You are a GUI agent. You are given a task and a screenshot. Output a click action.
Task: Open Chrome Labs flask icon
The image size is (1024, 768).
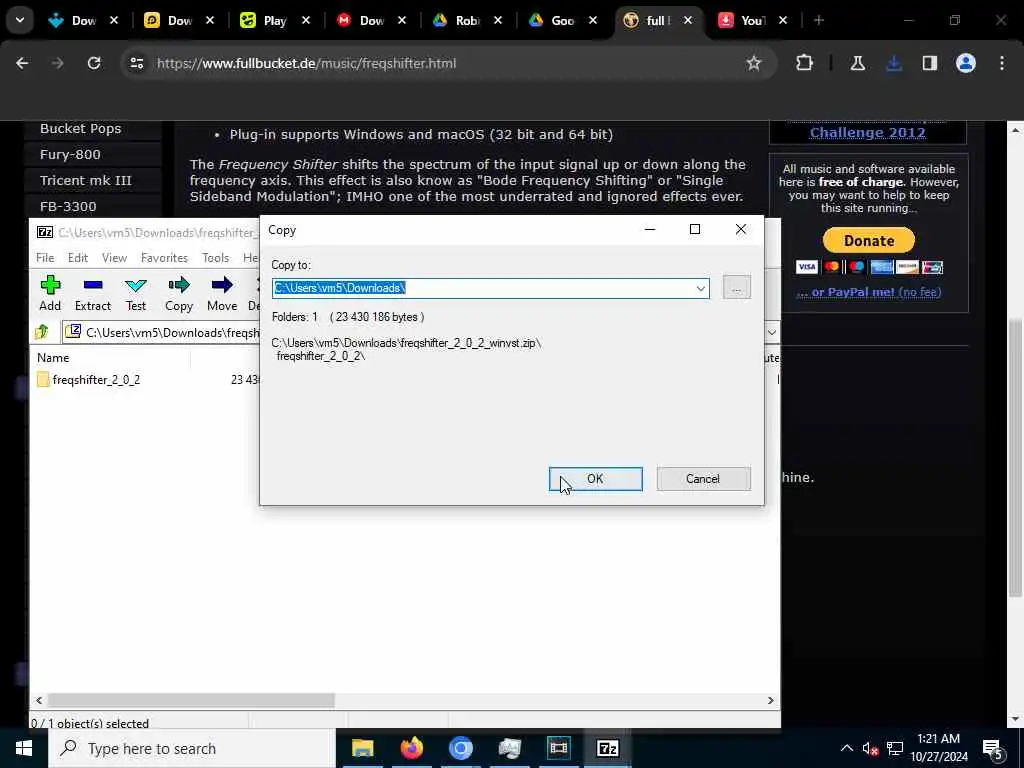coord(857,63)
